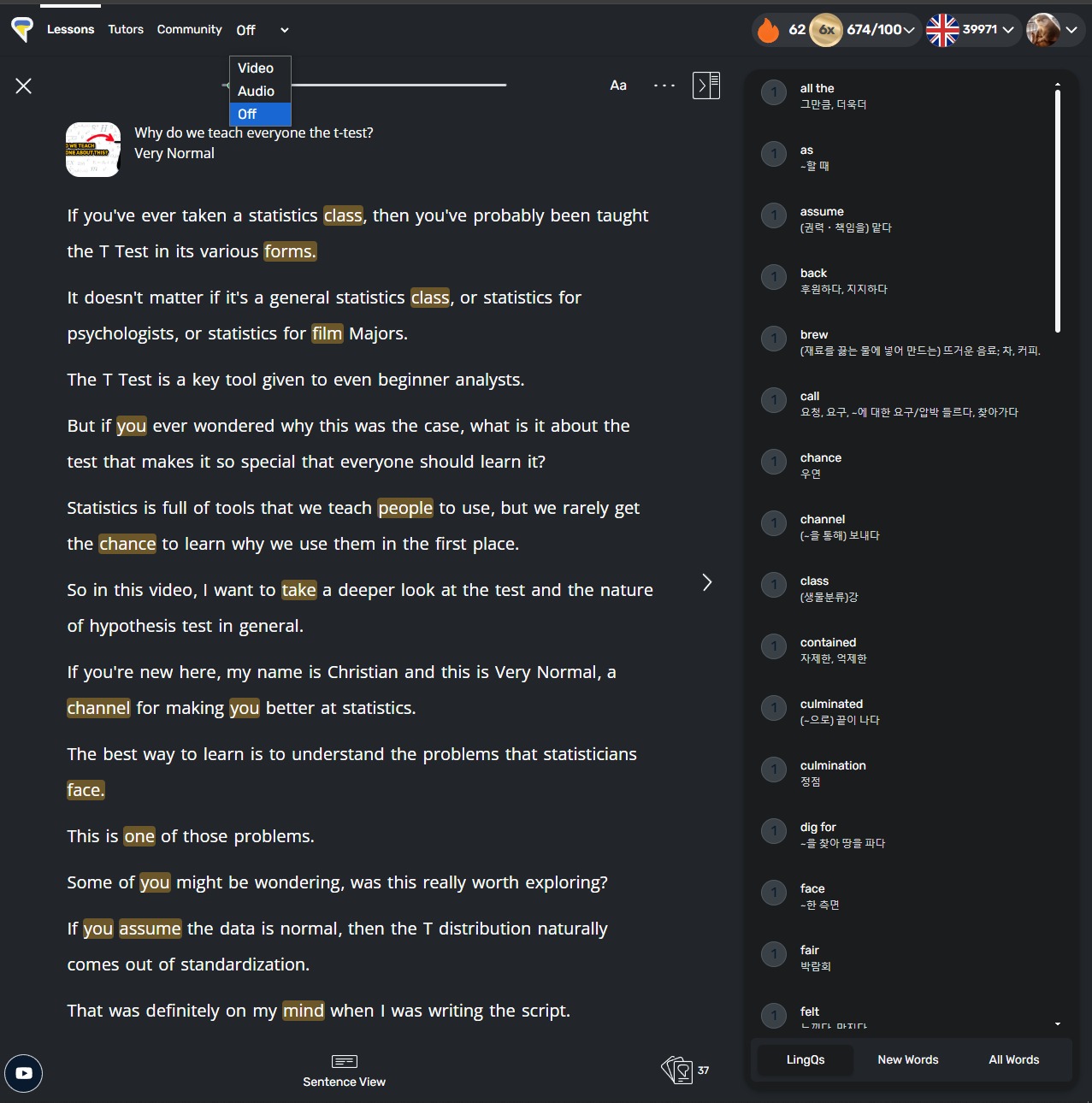The width and height of the screenshot is (1092, 1103).
Task: Click the LingQ logo icon
Action: click(22, 29)
